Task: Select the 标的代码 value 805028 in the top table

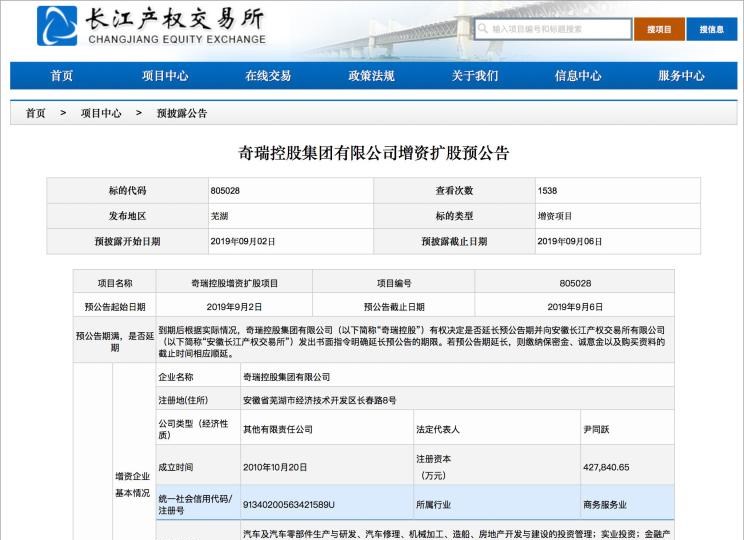Action: (x=225, y=191)
